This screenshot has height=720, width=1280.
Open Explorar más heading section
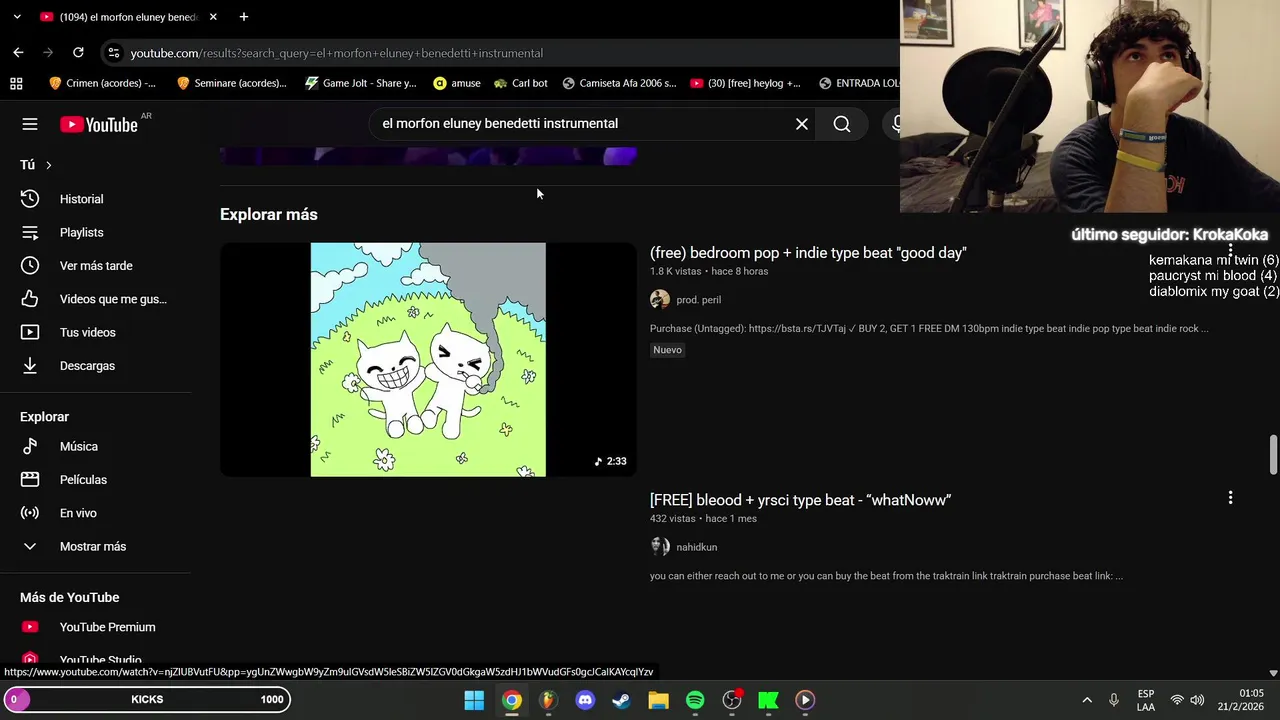click(269, 214)
